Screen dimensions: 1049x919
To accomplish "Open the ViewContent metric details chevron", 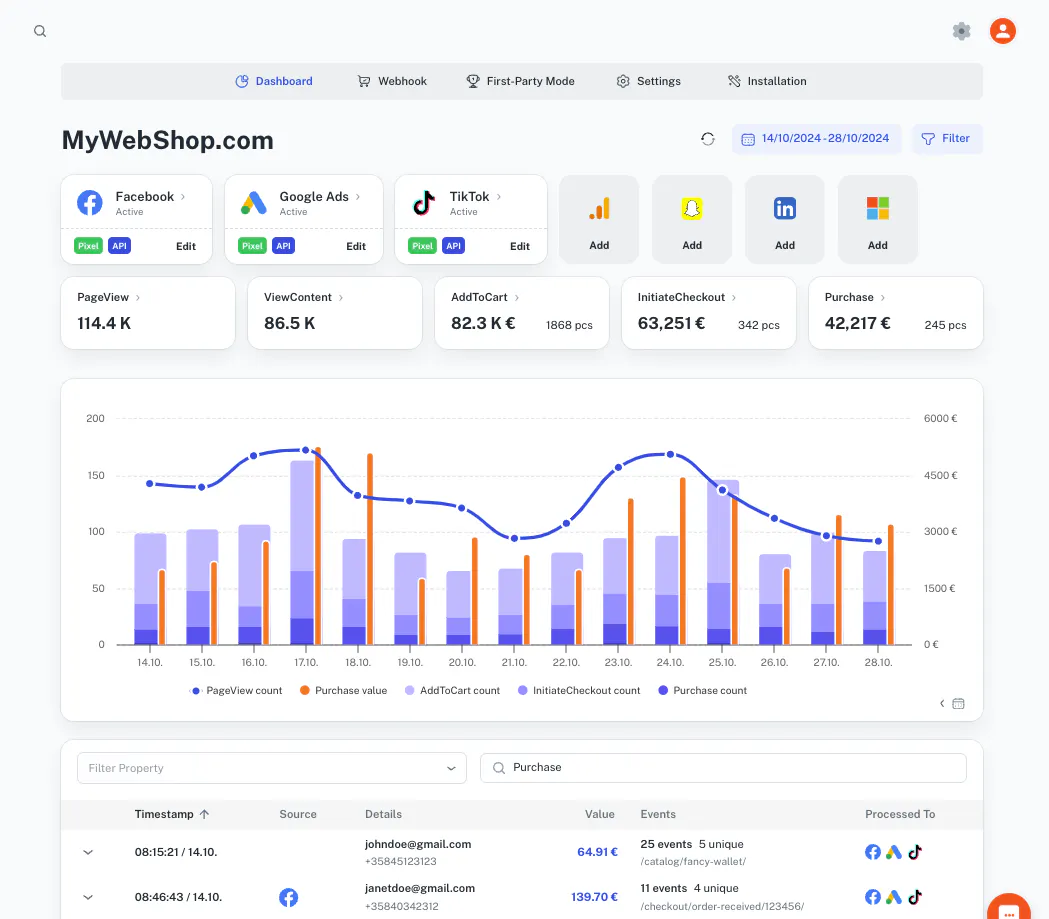I will [341, 298].
